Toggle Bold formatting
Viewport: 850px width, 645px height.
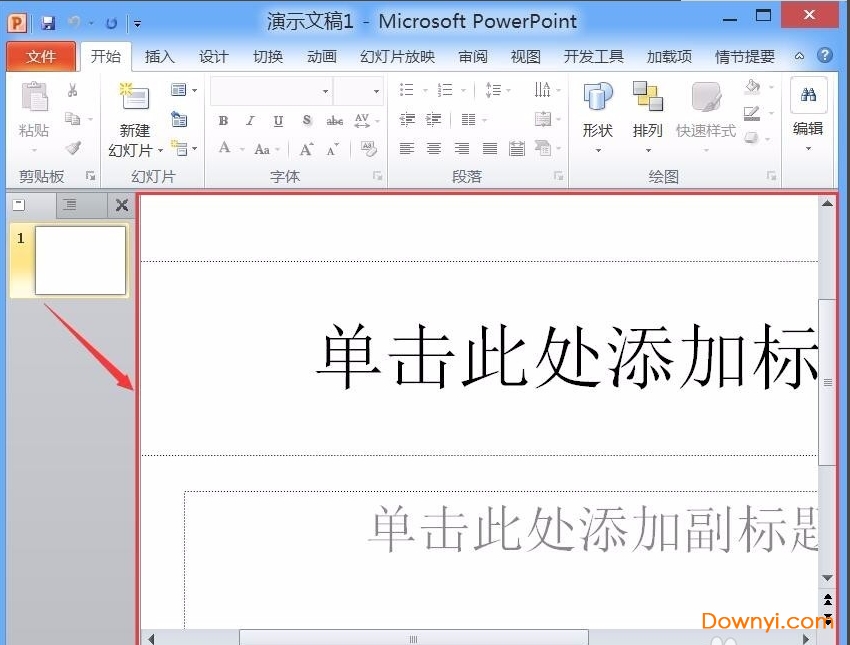click(224, 121)
